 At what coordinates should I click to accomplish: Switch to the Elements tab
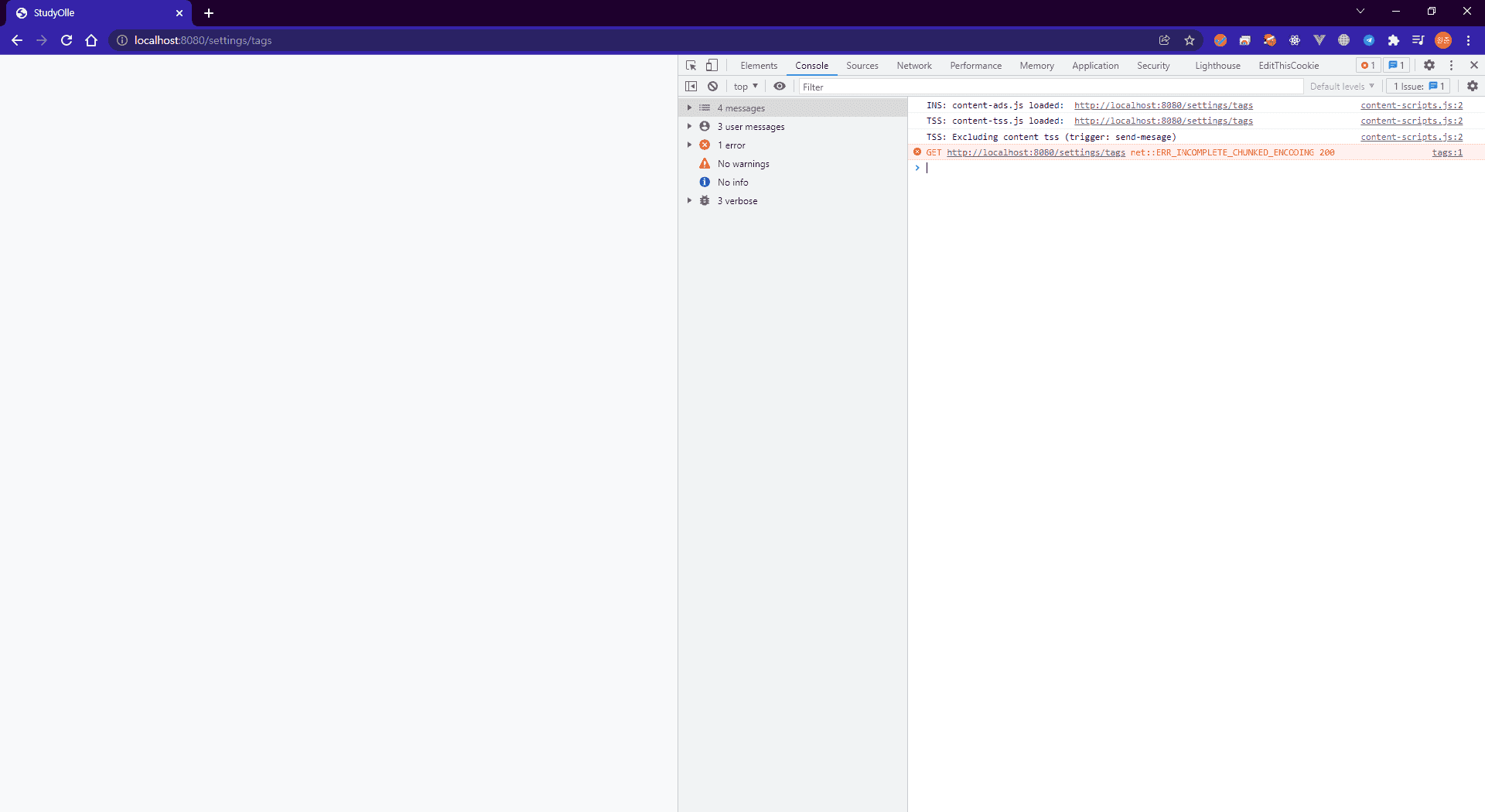pos(759,66)
